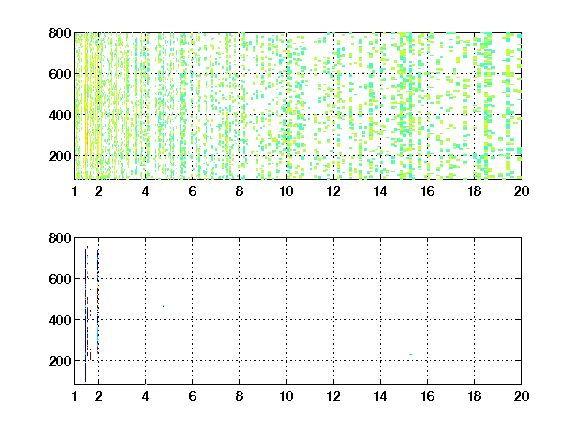Click x-axis label 8 under top plot
Image resolution: width=576 pixels, height=432 pixels.
240,191
